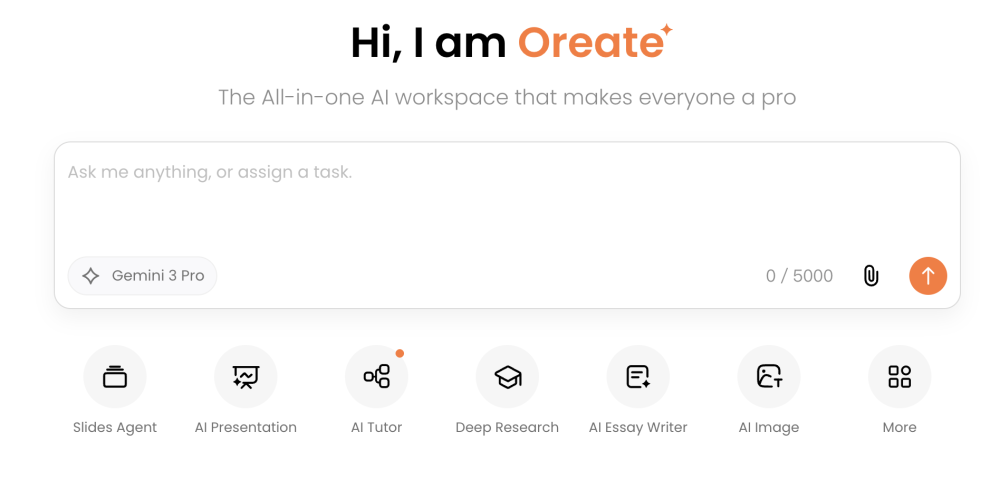The width and height of the screenshot is (1000, 480).
Task: Open the Gemini 3 Pro model selector
Action: pos(142,276)
